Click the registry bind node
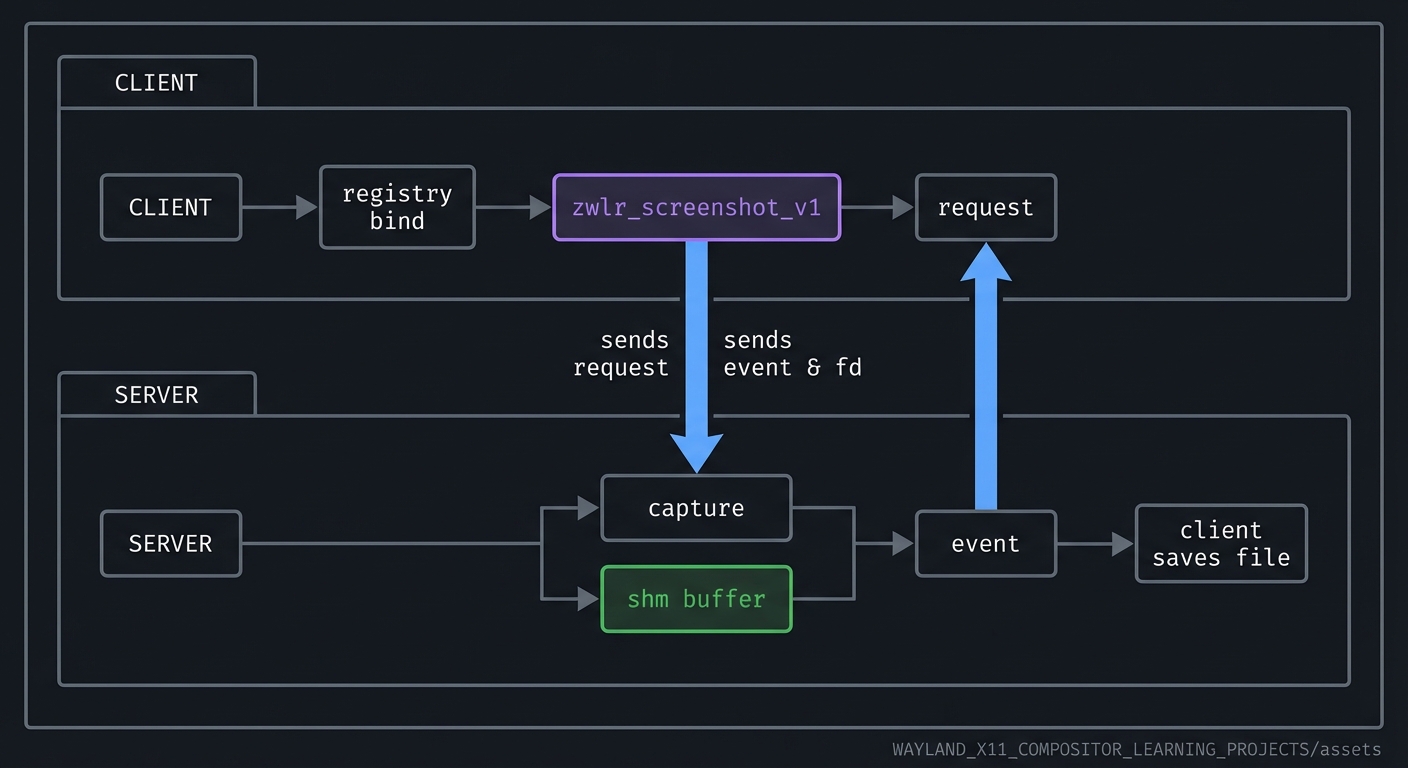The height and width of the screenshot is (768, 1408). click(397, 207)
